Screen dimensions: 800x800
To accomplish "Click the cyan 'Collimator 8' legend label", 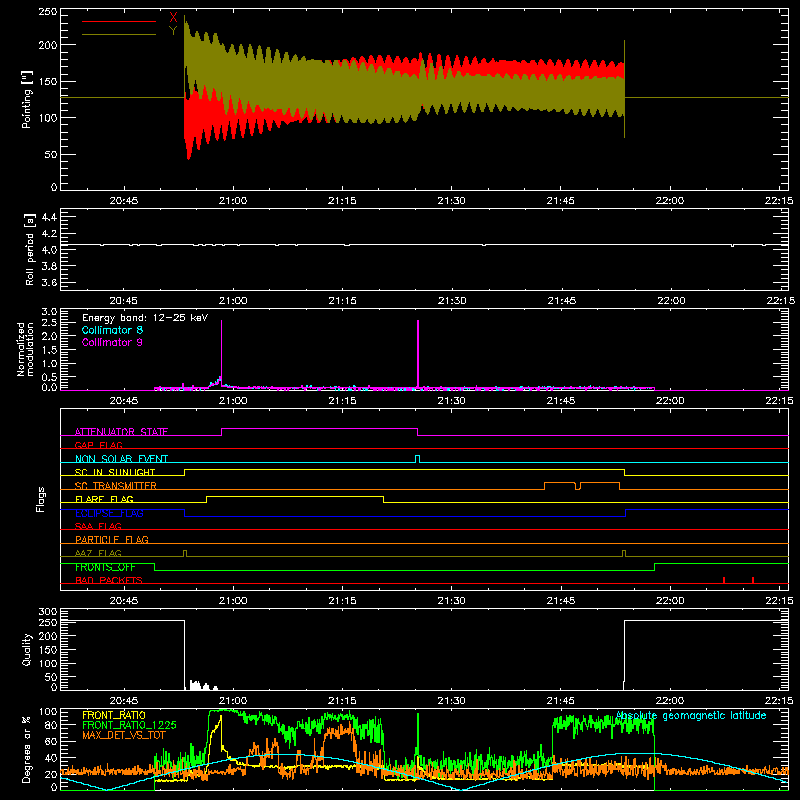I will (112, 330).
